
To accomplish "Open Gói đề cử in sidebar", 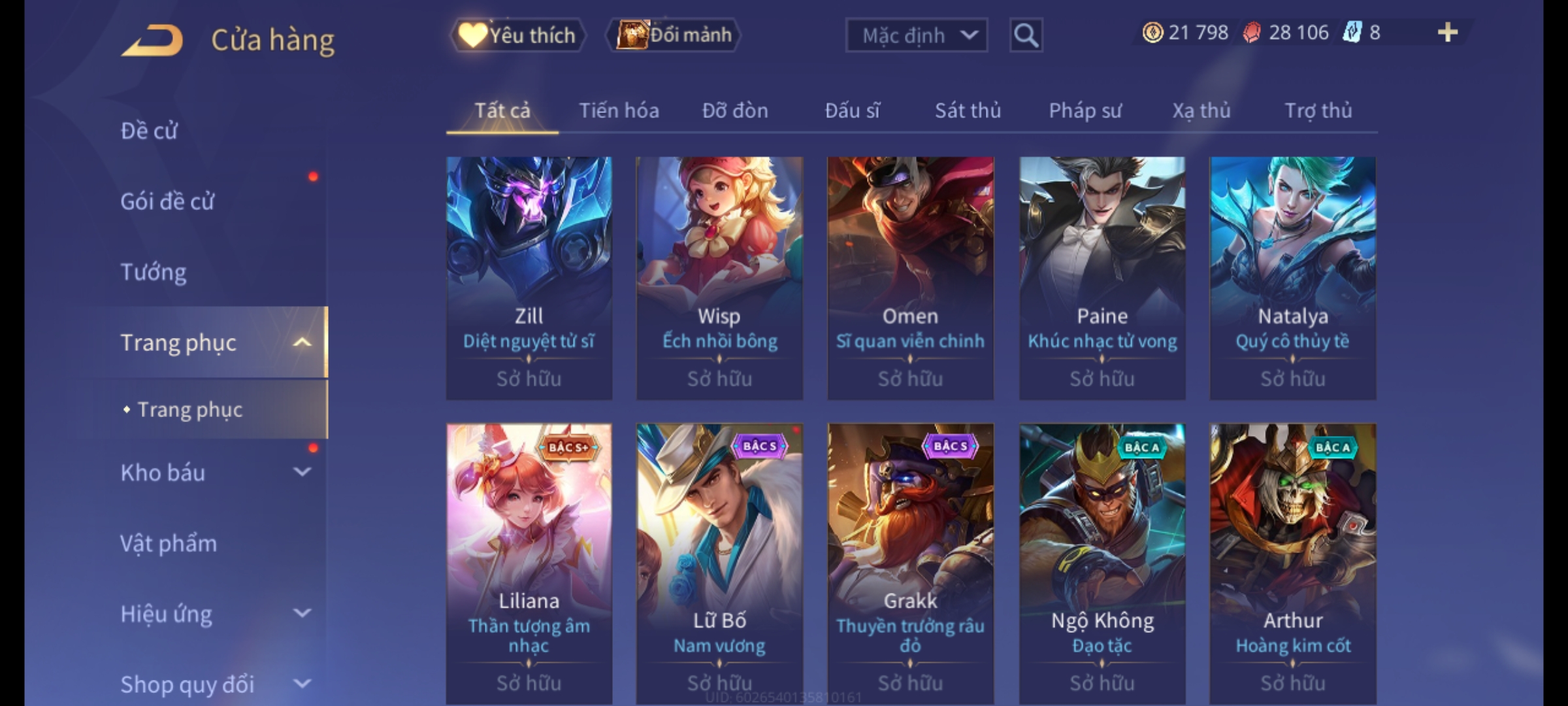I will [167, 201].
